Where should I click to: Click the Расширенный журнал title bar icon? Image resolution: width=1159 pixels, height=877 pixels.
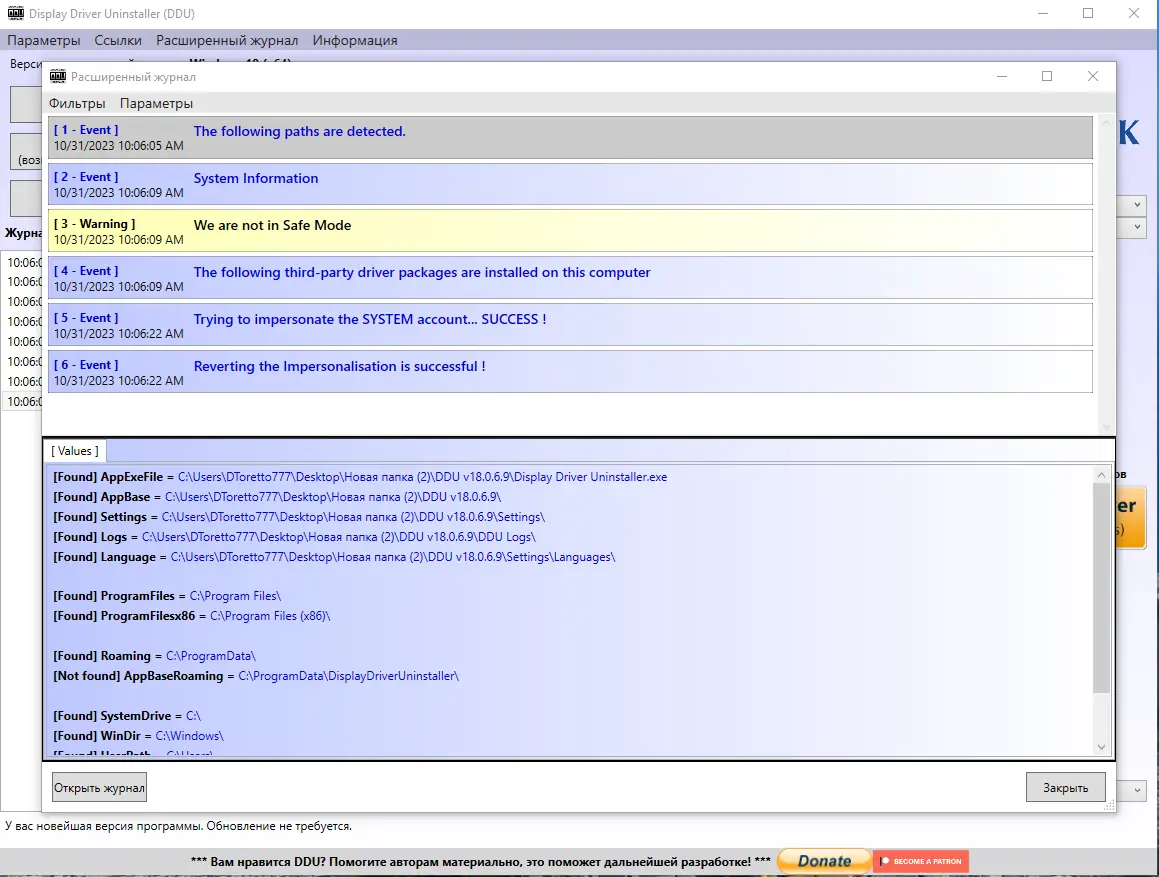[58, 76]
